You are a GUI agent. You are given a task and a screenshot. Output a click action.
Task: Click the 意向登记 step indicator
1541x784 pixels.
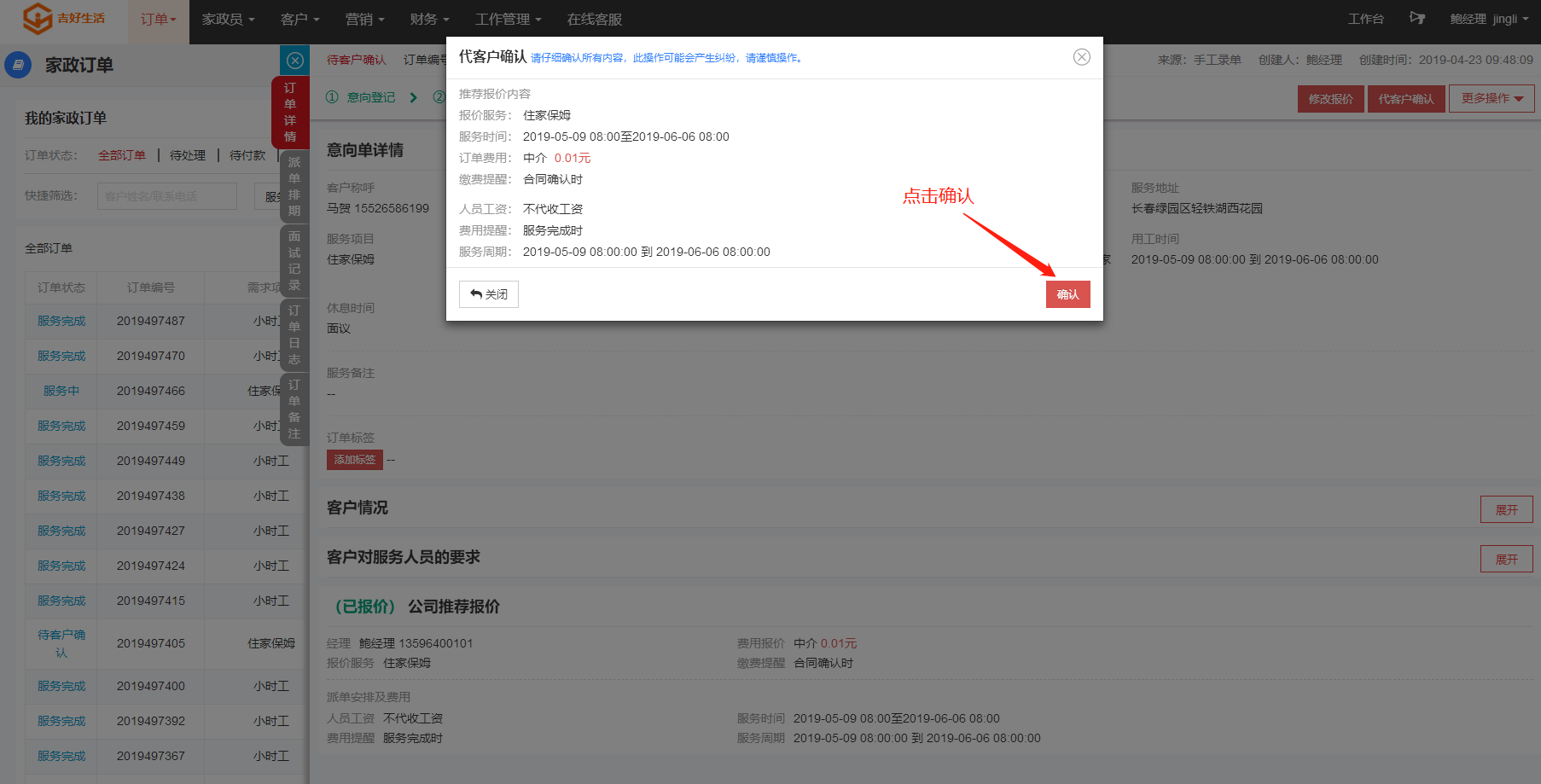361,97
